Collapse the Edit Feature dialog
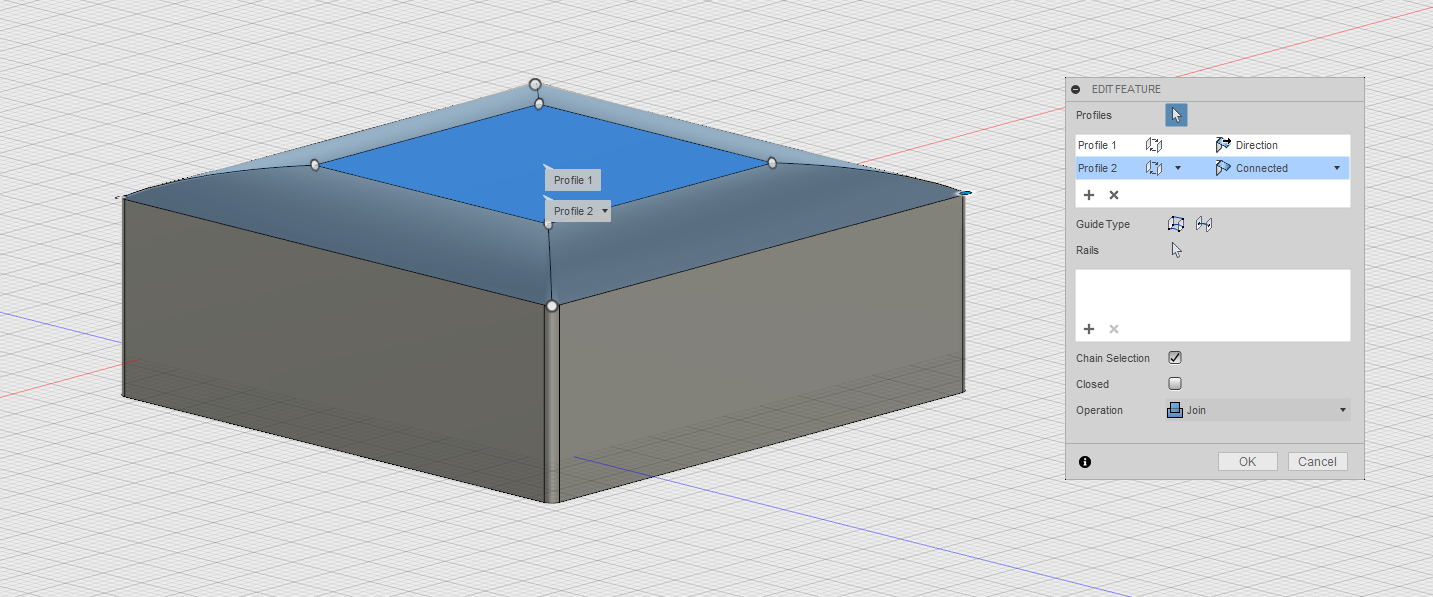This screenshot has height=597, width=1433. [1076, 90]
